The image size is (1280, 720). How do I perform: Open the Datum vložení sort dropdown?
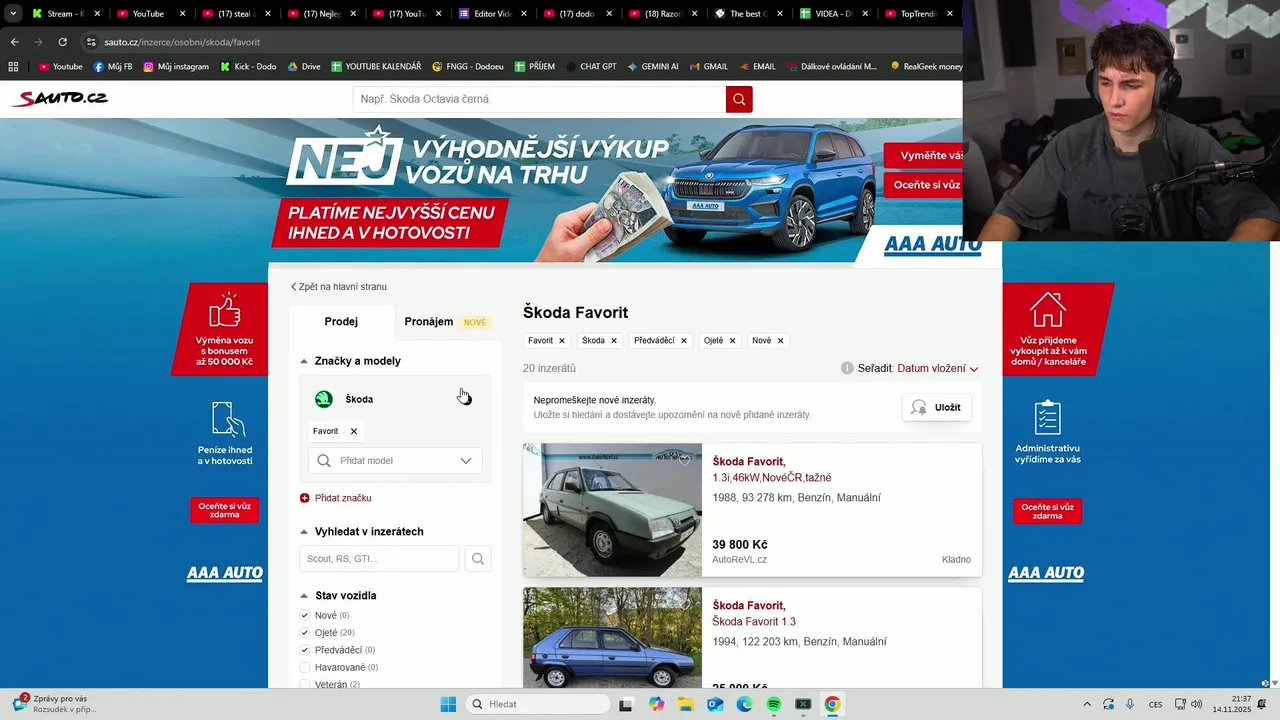pyautogui.click(x=937, y=369)
